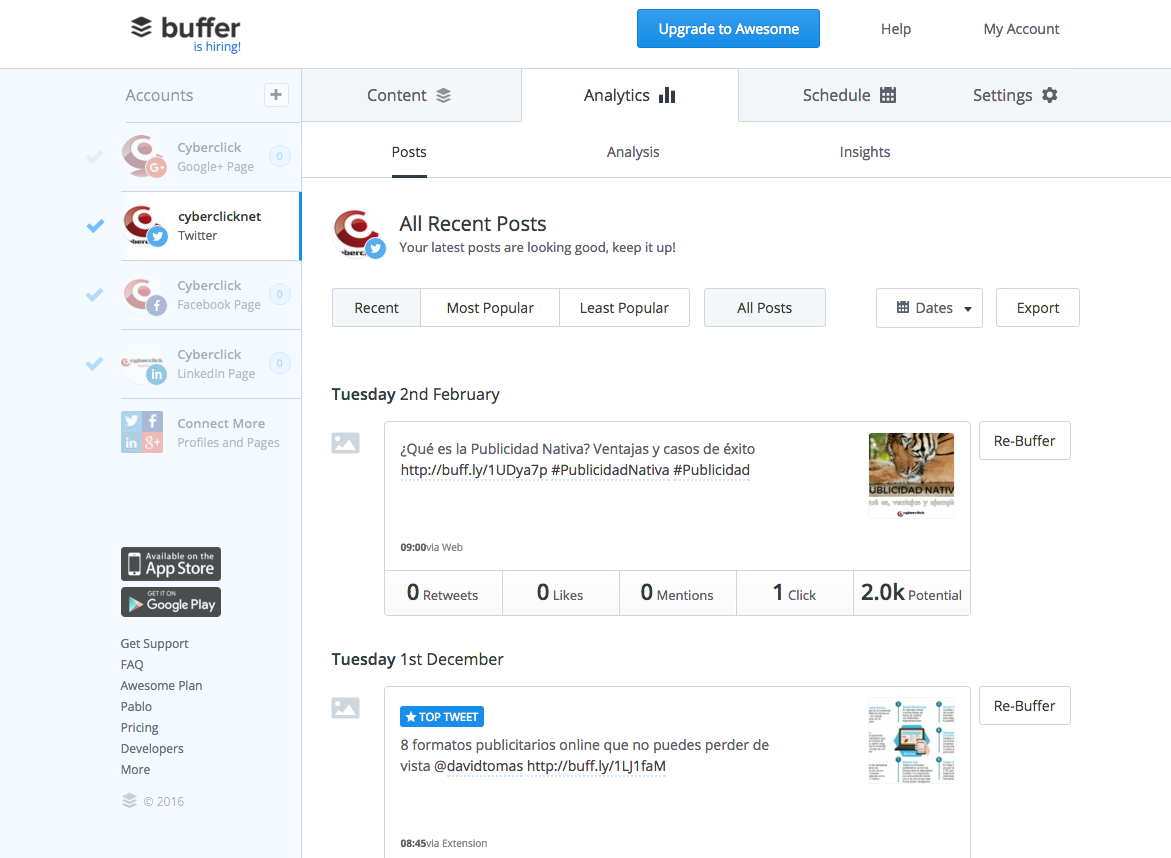Open the Dates dropdown
The width and height of the screenshot is (1171, 858).
(x=929, y=308)
